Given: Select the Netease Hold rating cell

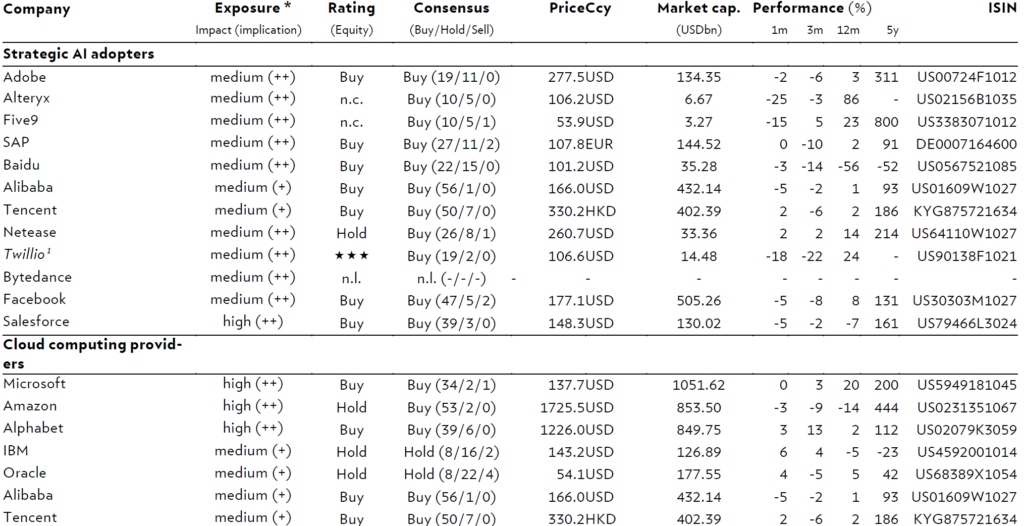Looking at the screenshot, I should [x=351, y=233].
